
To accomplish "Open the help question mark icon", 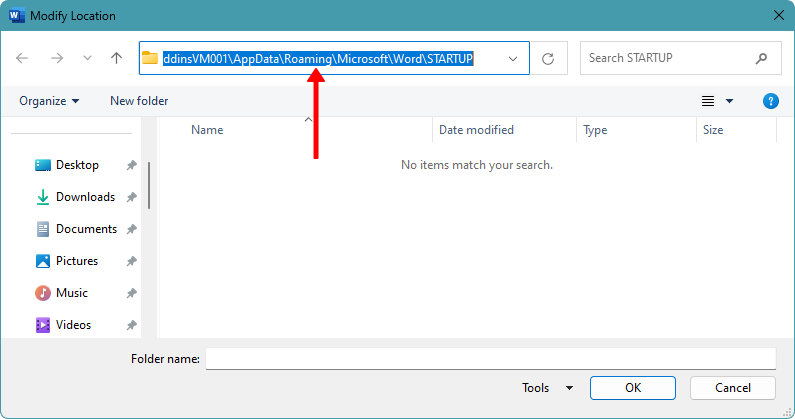I will pos(770,101).
